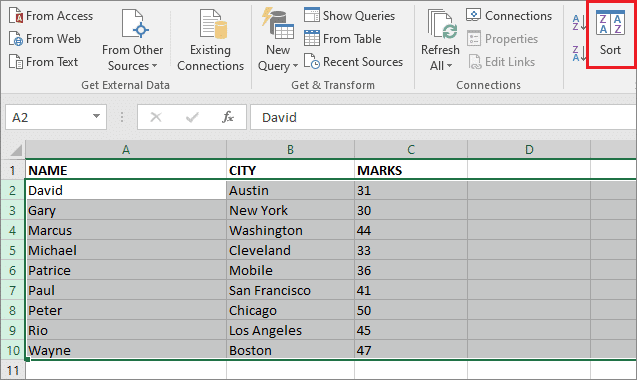Click the Properties button
Viewport: 637px width, 380px height.
point(503,39)
